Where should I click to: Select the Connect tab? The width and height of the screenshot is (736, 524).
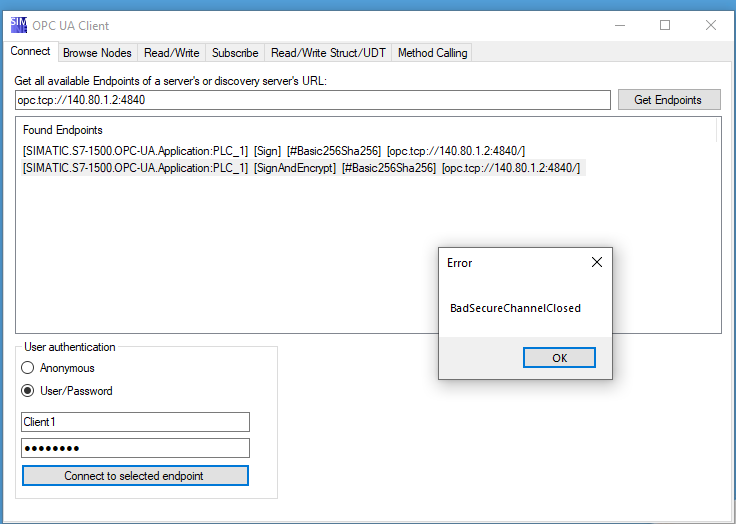coord(30,51)
